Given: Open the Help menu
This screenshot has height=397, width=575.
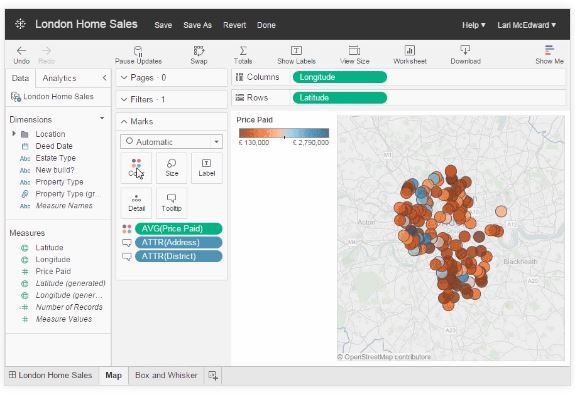Looking at the screenshot, I should [x=473, y=25].
